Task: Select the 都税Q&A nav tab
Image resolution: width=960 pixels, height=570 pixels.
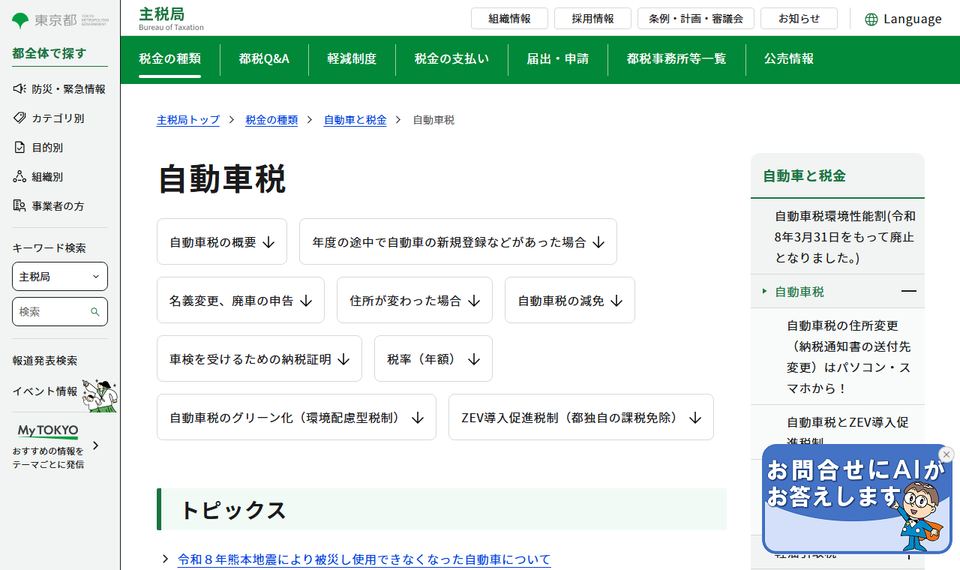Action: click(264, 59)
